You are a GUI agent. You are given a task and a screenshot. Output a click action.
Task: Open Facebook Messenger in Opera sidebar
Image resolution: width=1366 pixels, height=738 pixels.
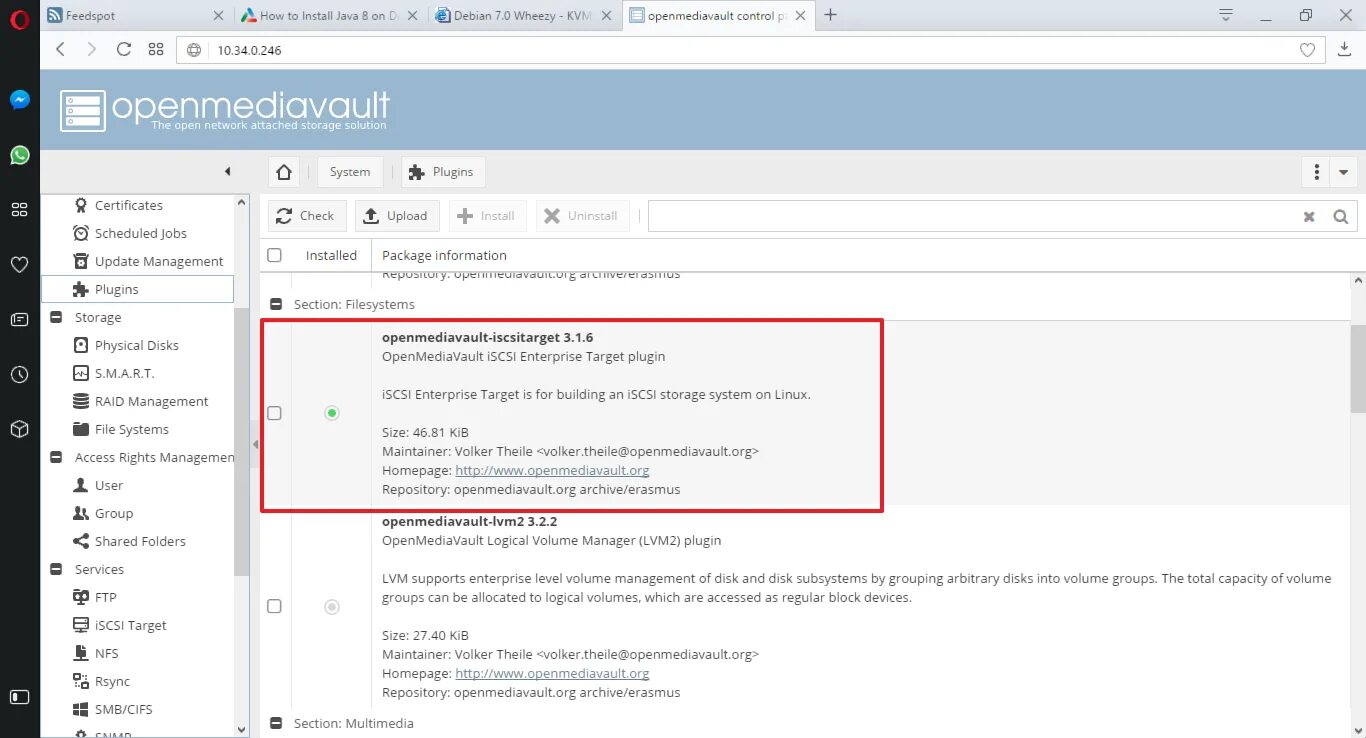[19, 100]
